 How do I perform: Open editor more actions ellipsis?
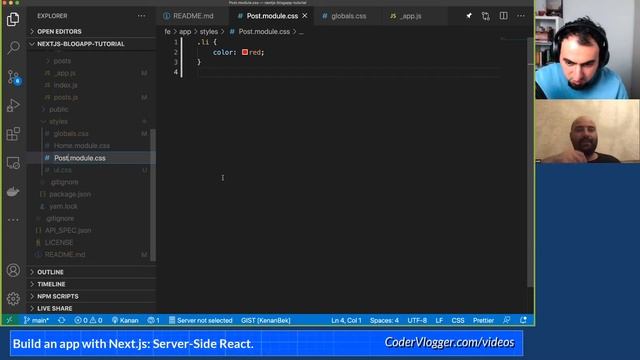coord(521,16)
